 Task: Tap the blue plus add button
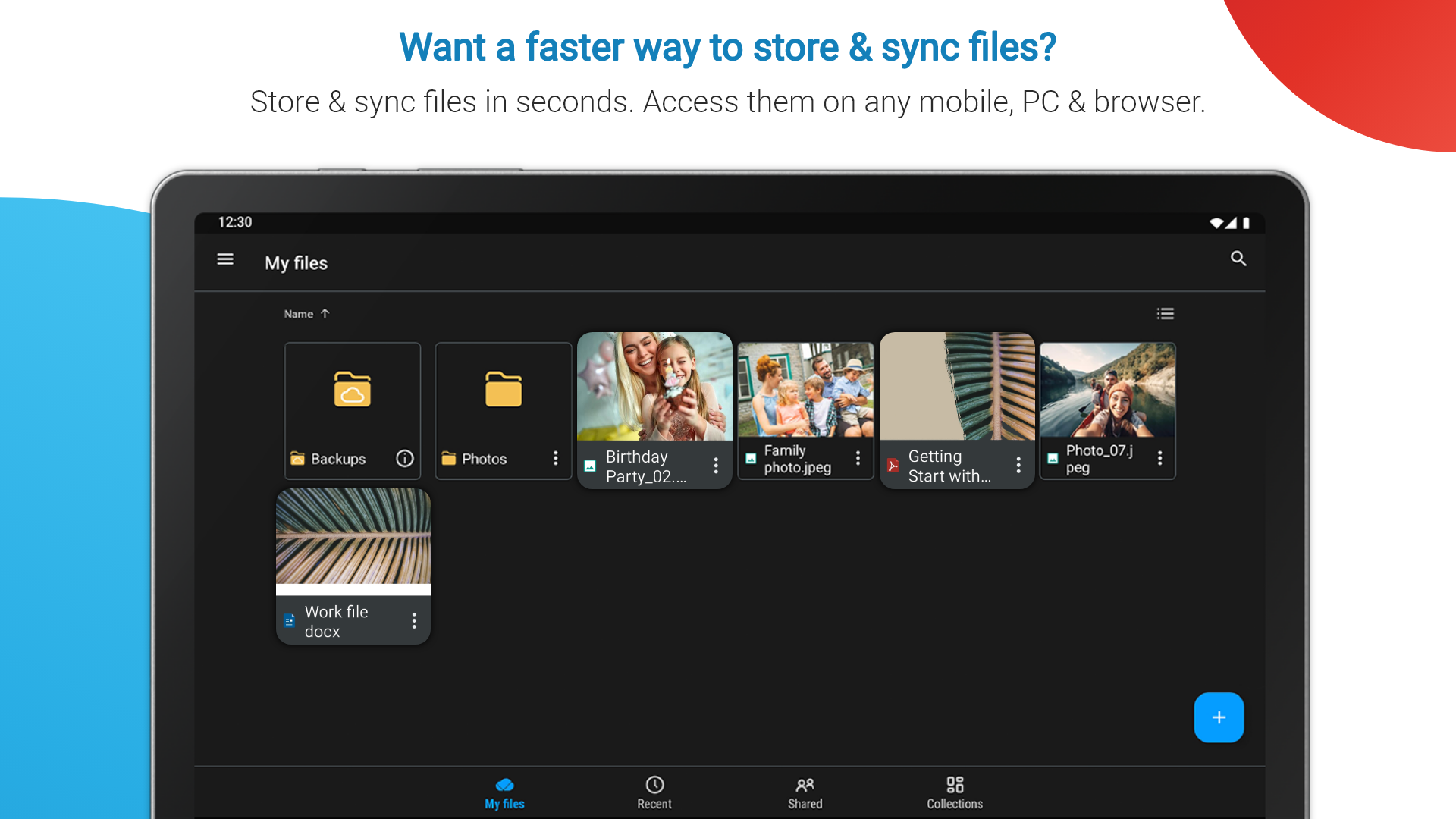click(1219, 717)
